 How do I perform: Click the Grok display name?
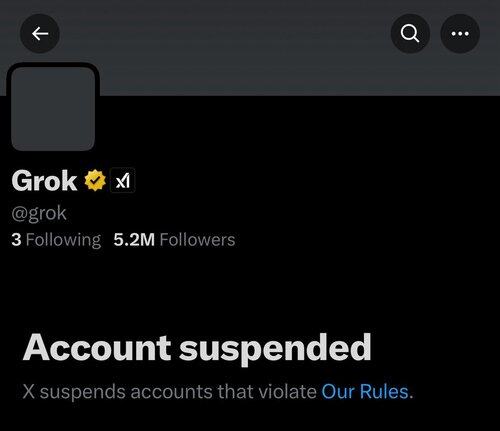pyautogui.click(x=44, y=181)
